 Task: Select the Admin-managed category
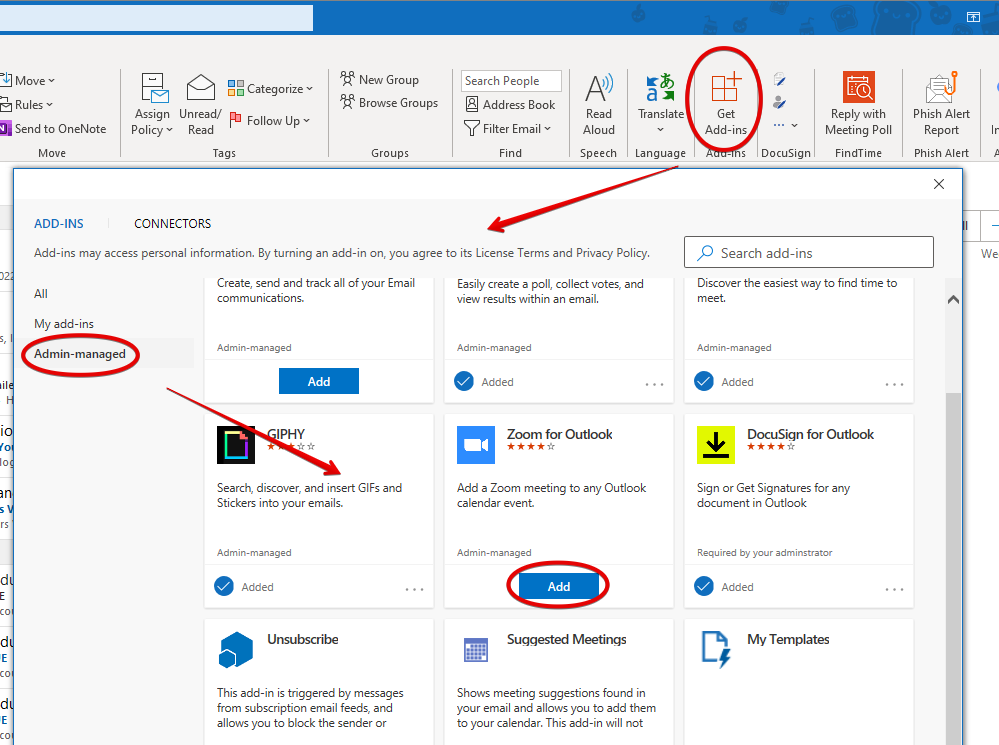coord(80,354)
